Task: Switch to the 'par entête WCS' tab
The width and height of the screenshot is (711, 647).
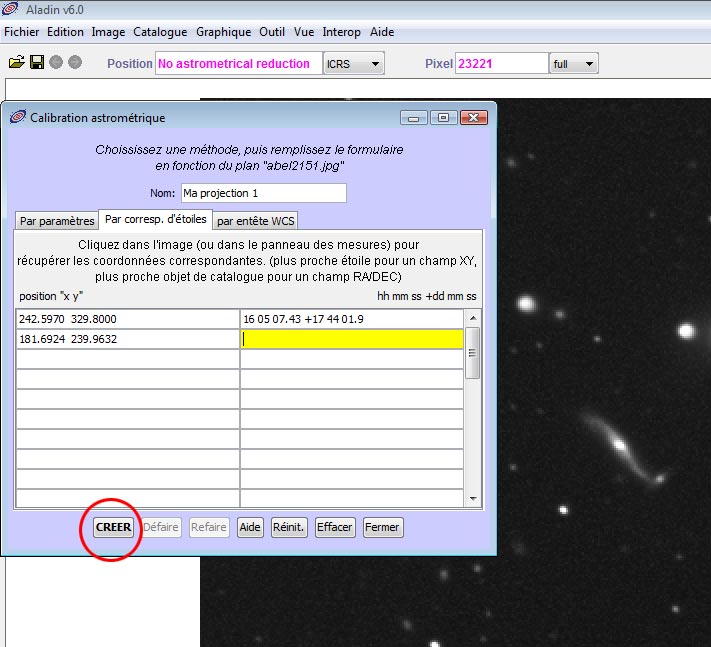Action: click(x=255, y=221)
